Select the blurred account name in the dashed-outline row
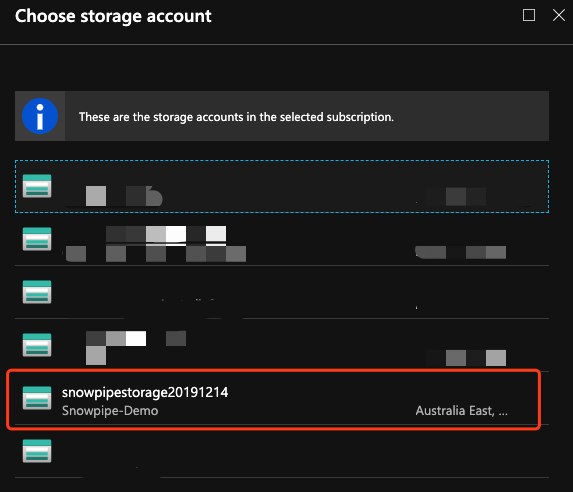This screenshot has height=492, width=573. (x=124, y=196)
